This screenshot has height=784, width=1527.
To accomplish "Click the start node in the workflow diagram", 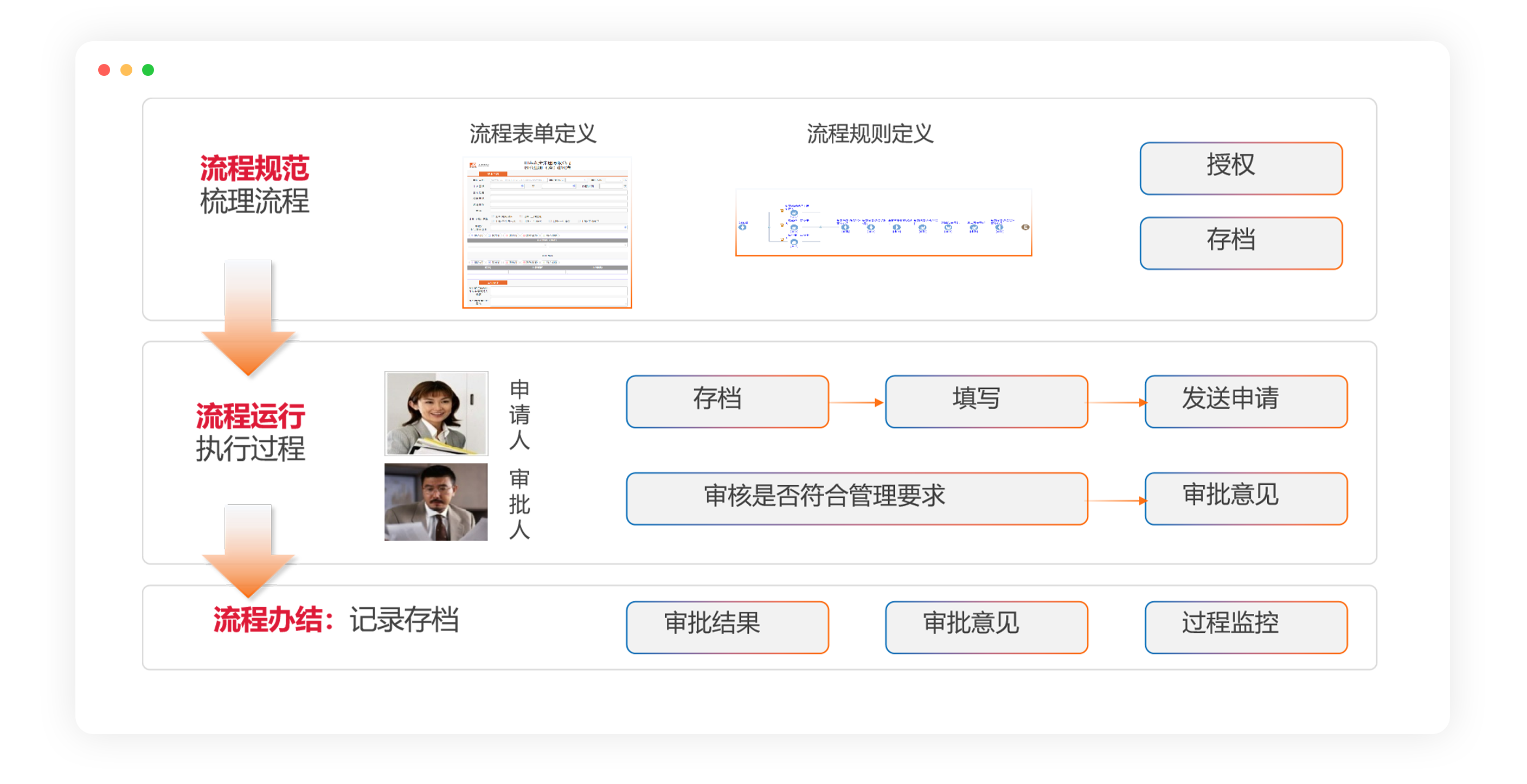I will pyautogui.click(x=742, y=227).
